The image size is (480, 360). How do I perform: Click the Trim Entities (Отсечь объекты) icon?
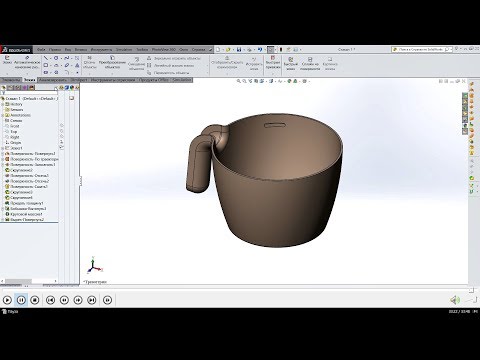pos(89,58)
